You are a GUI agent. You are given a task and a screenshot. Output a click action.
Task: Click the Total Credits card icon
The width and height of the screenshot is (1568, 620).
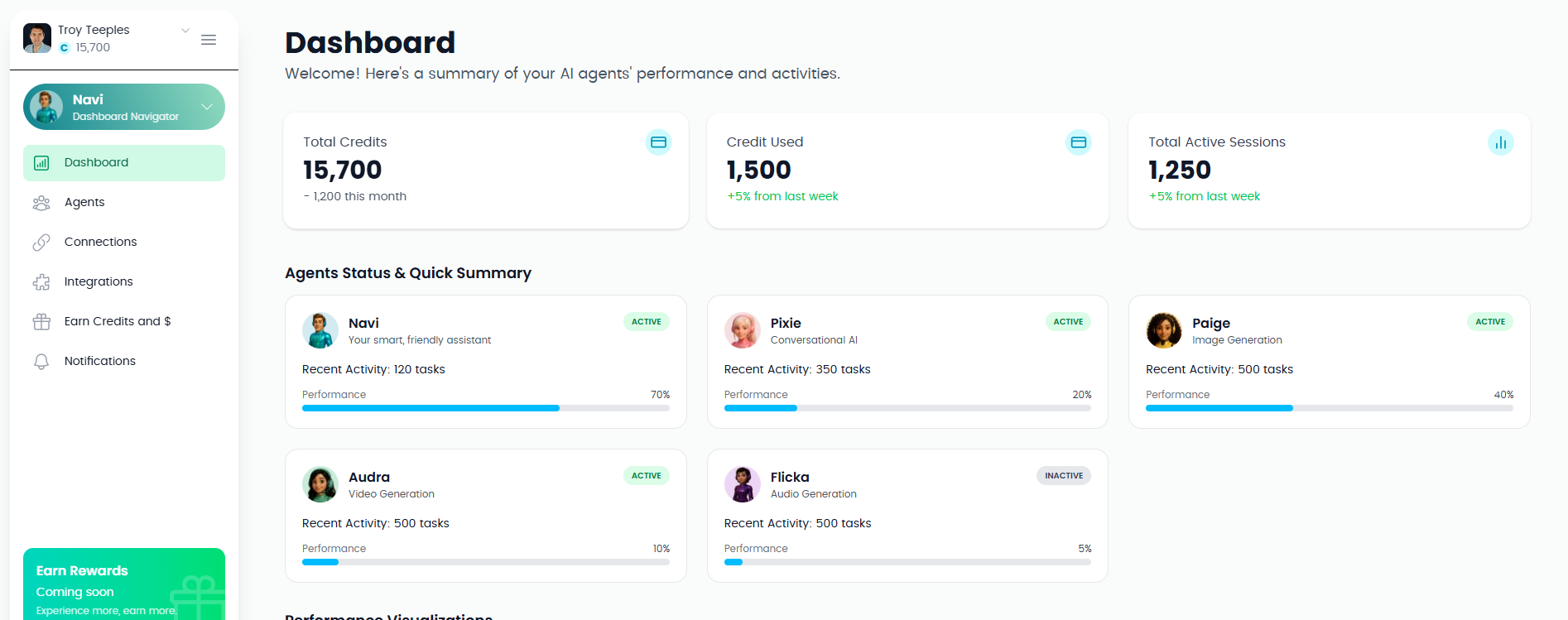point(658,142)
